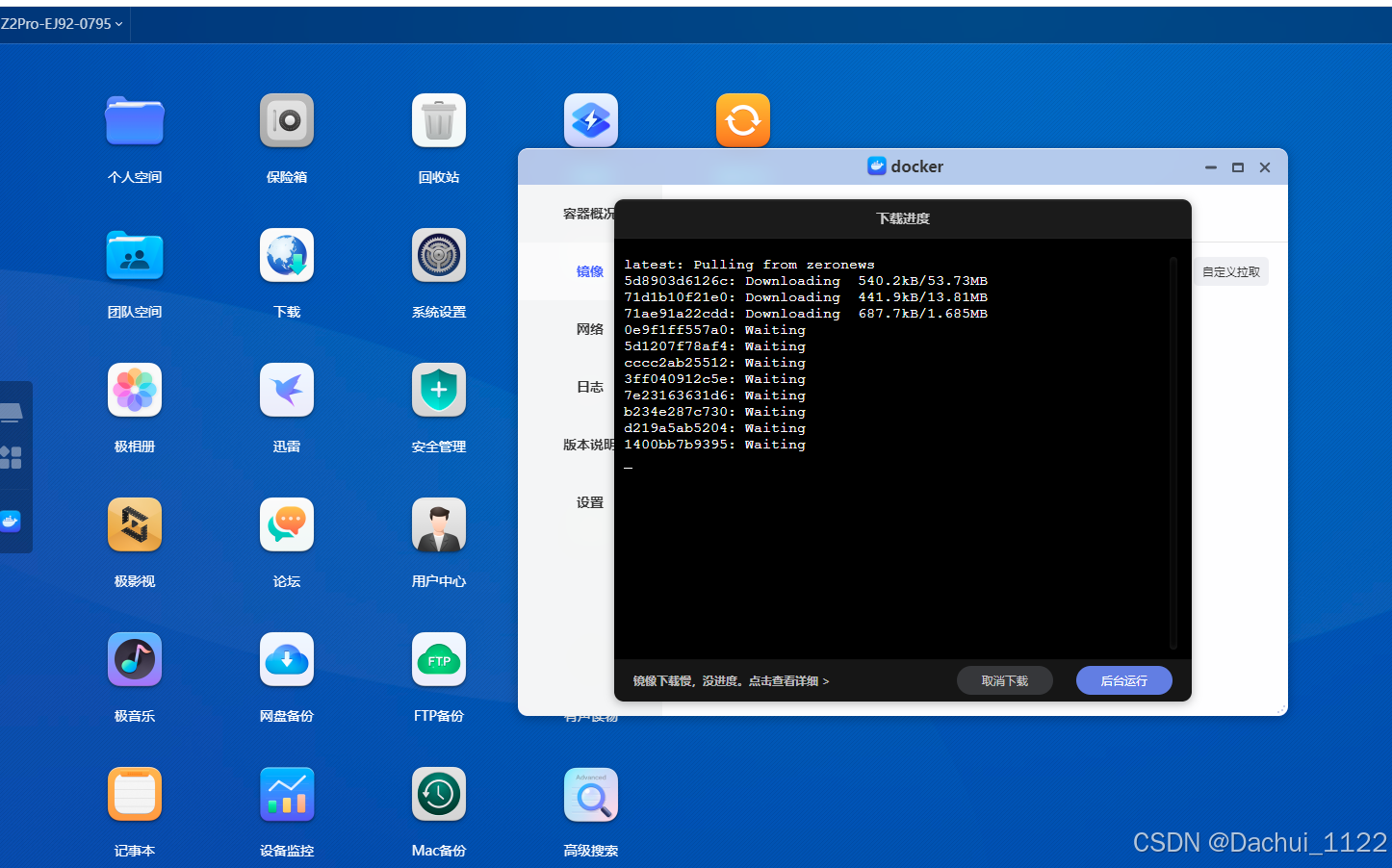Open the 回收站 trash icon
The height and width of the screenshot is (868, 1392).
click(x=439, y=120)
